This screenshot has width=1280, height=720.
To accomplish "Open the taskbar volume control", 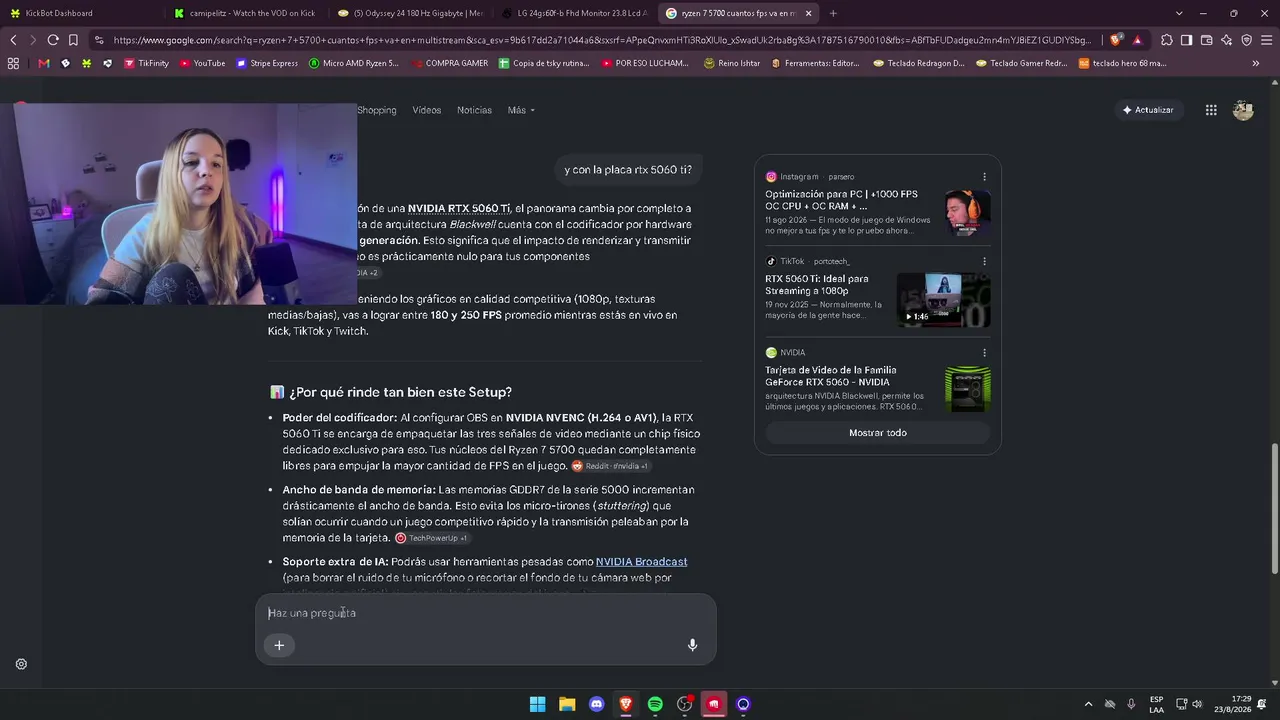I will coord(1197,704).
